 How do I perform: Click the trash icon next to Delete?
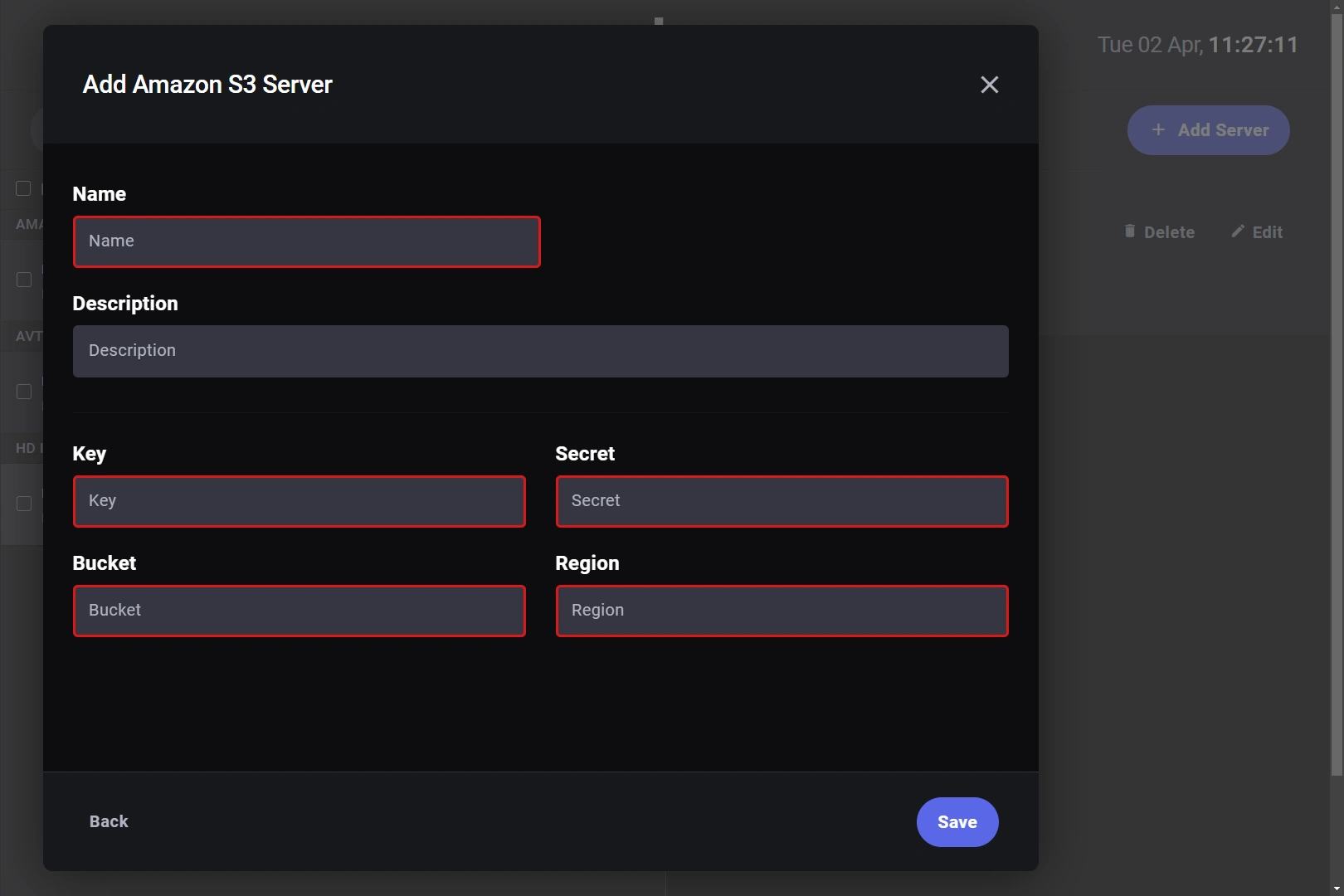tap(1129, 231)
